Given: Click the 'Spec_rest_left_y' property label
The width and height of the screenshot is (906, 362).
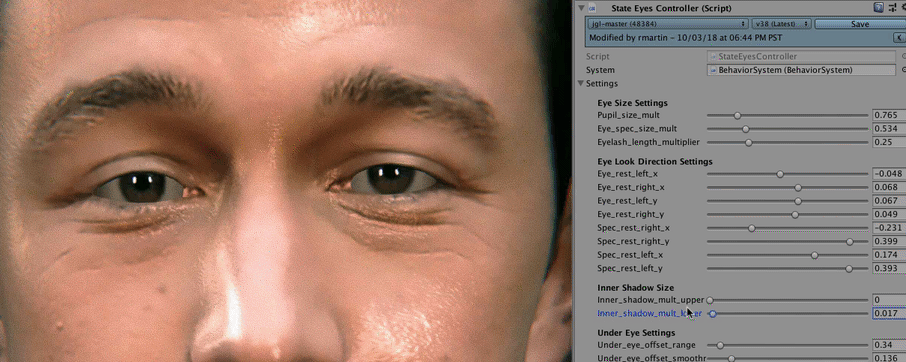Looking at the screenshot, I should tap(630, 268).
